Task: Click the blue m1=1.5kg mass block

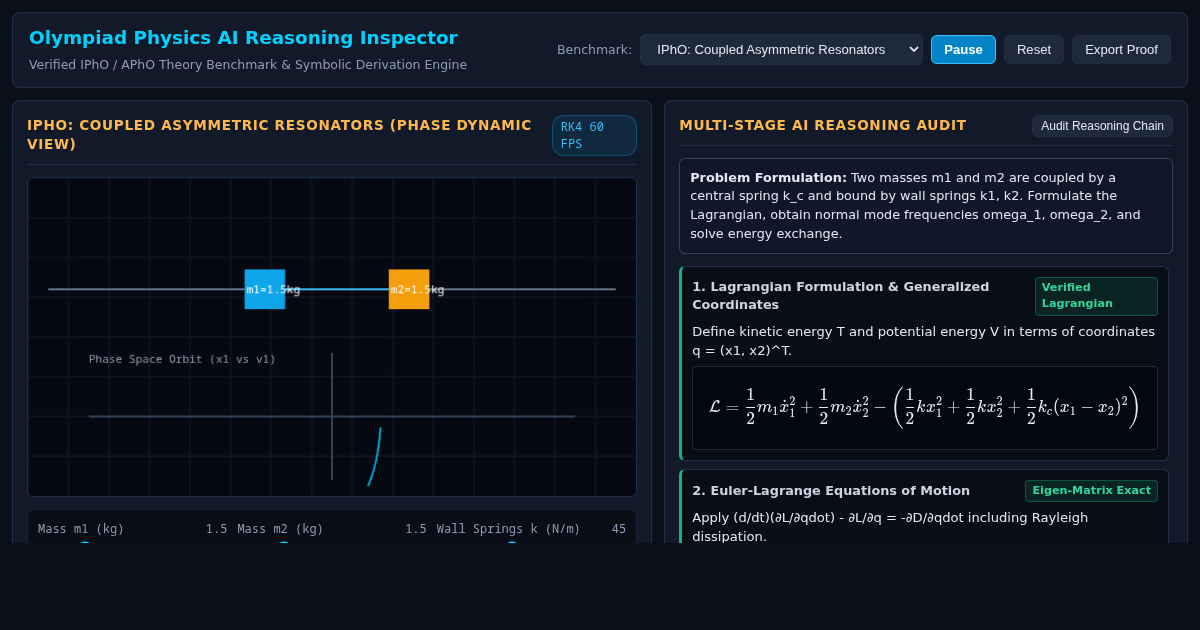Action: point(265,289)
